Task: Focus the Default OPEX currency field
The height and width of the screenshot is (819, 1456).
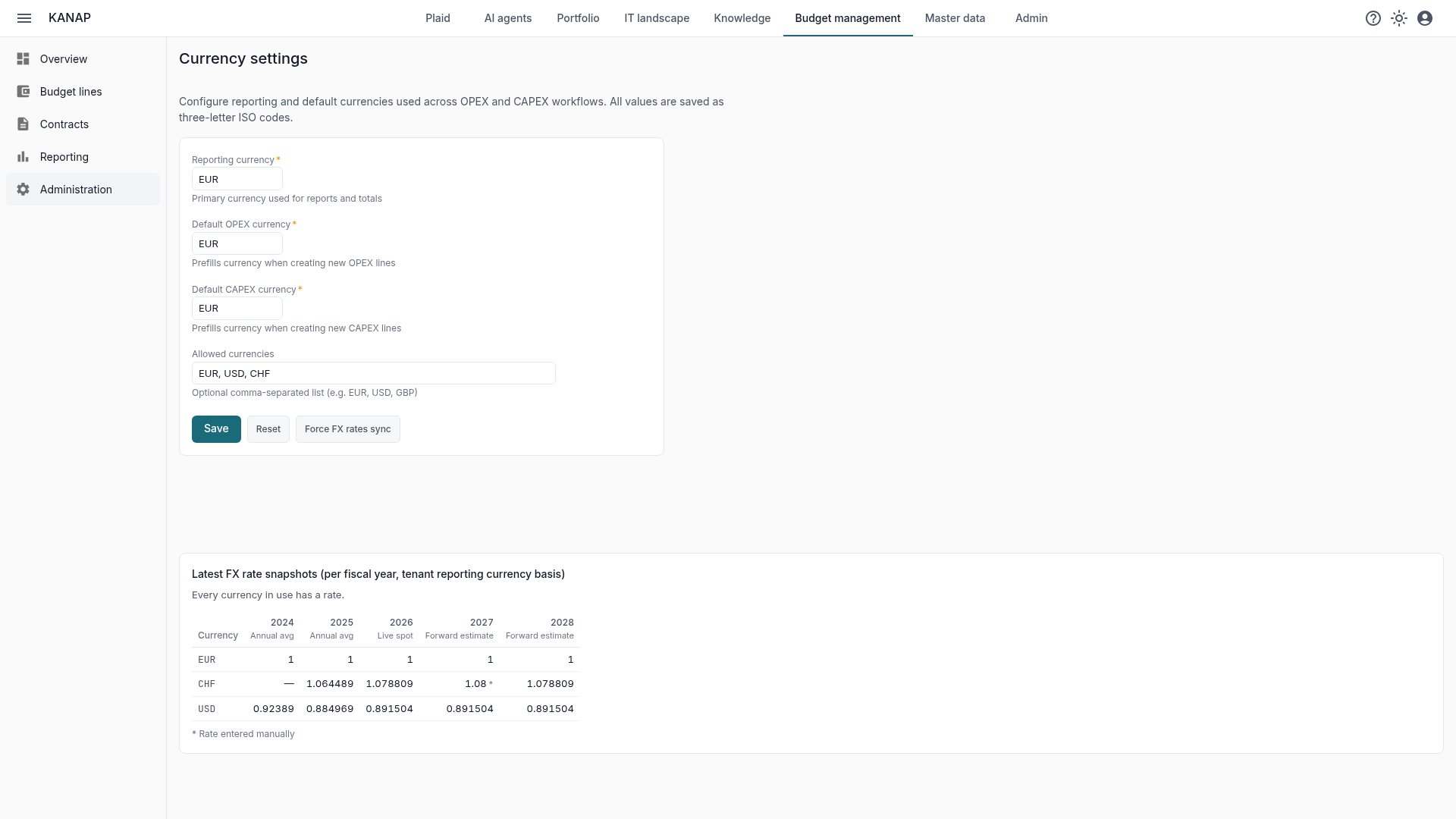Action: [237, 244]
